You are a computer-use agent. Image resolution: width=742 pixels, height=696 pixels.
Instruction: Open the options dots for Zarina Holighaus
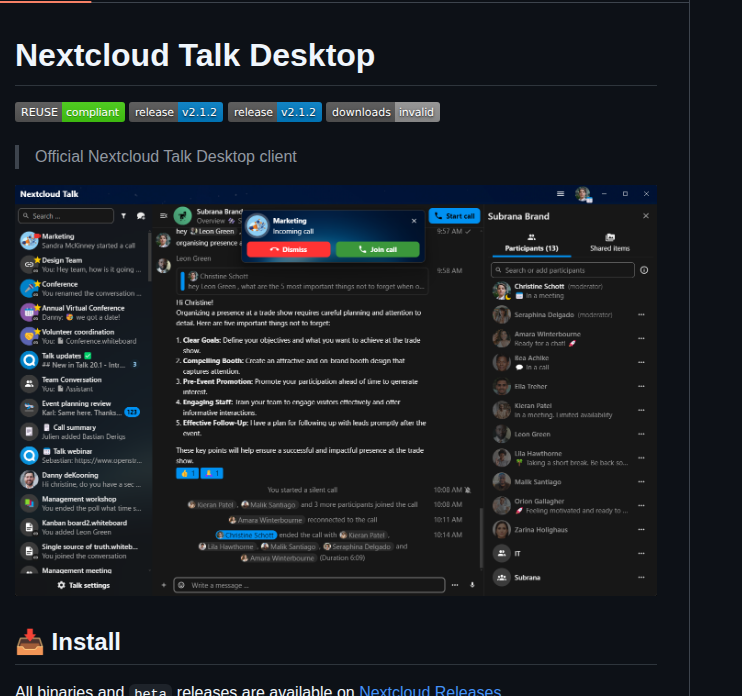coord(641,529)
